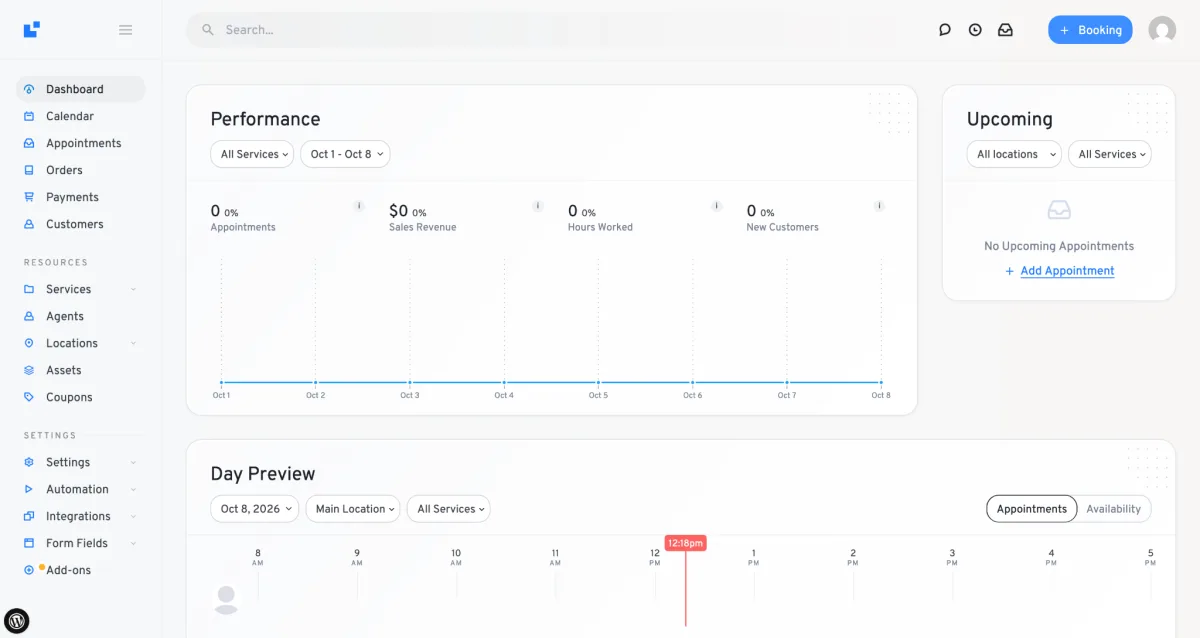Open the Customers menu item
This screenshot has width=1200, height=638.
pos(80,224)
